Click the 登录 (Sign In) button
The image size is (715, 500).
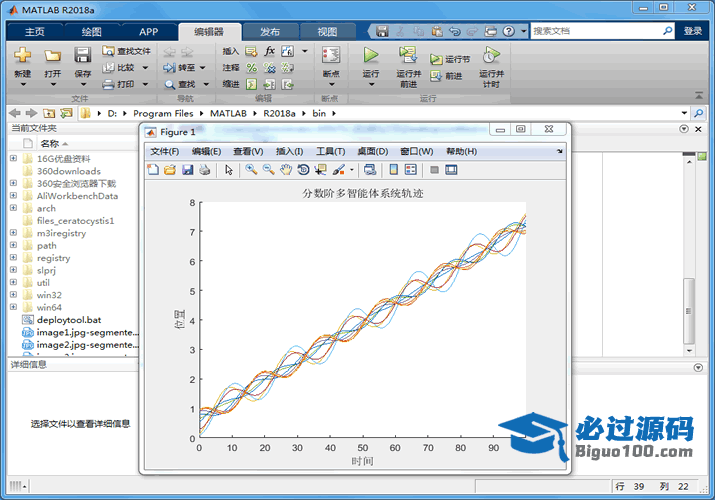coord(693,31)
